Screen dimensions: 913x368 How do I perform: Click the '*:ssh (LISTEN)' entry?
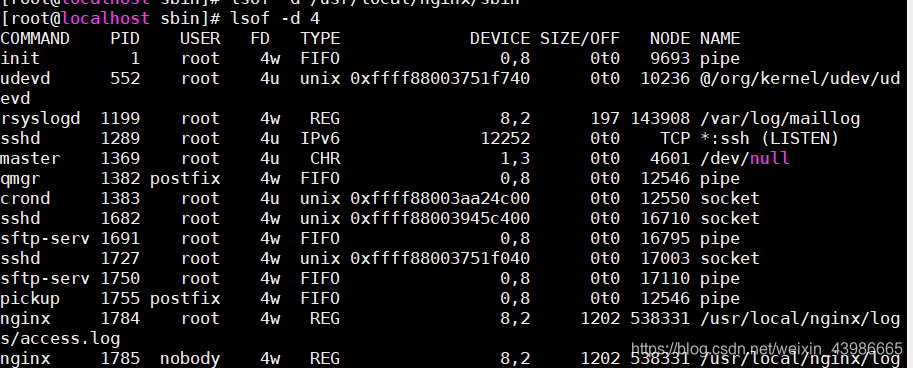coord(770,139)
